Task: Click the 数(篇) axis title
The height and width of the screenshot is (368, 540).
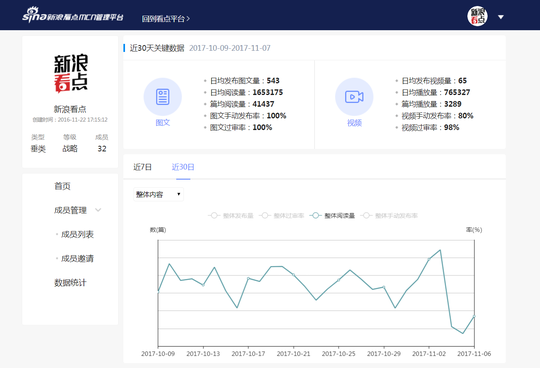Action: [x=158, y=230]
